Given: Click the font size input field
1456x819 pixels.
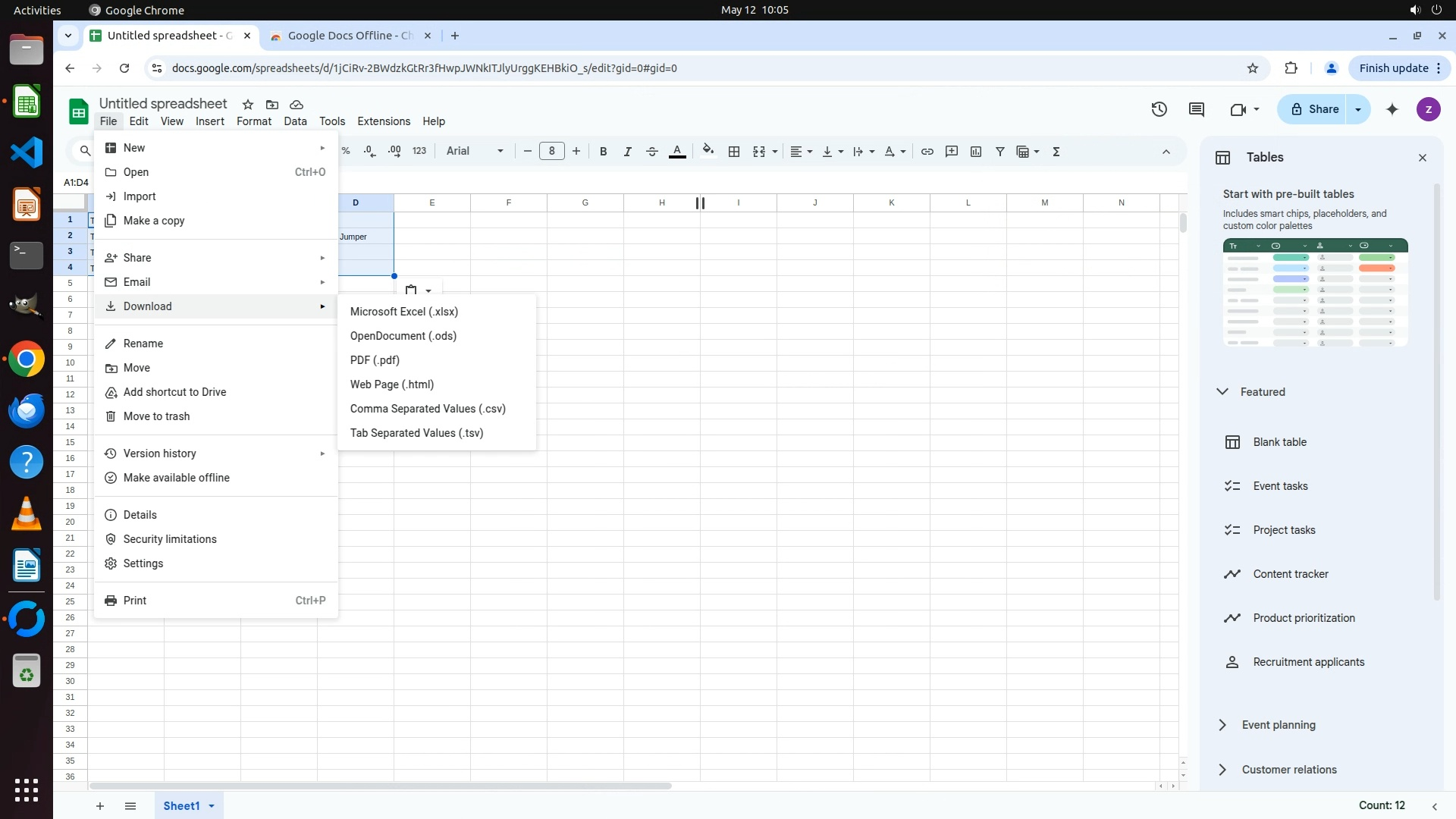Looking at the screenshot, I should 551,152.
